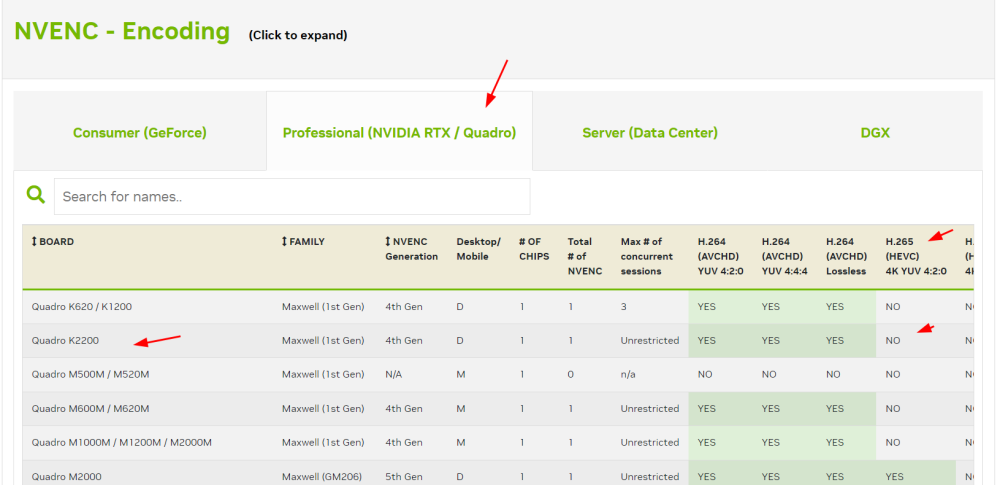Switch to the DGX tab

point(875,133)
